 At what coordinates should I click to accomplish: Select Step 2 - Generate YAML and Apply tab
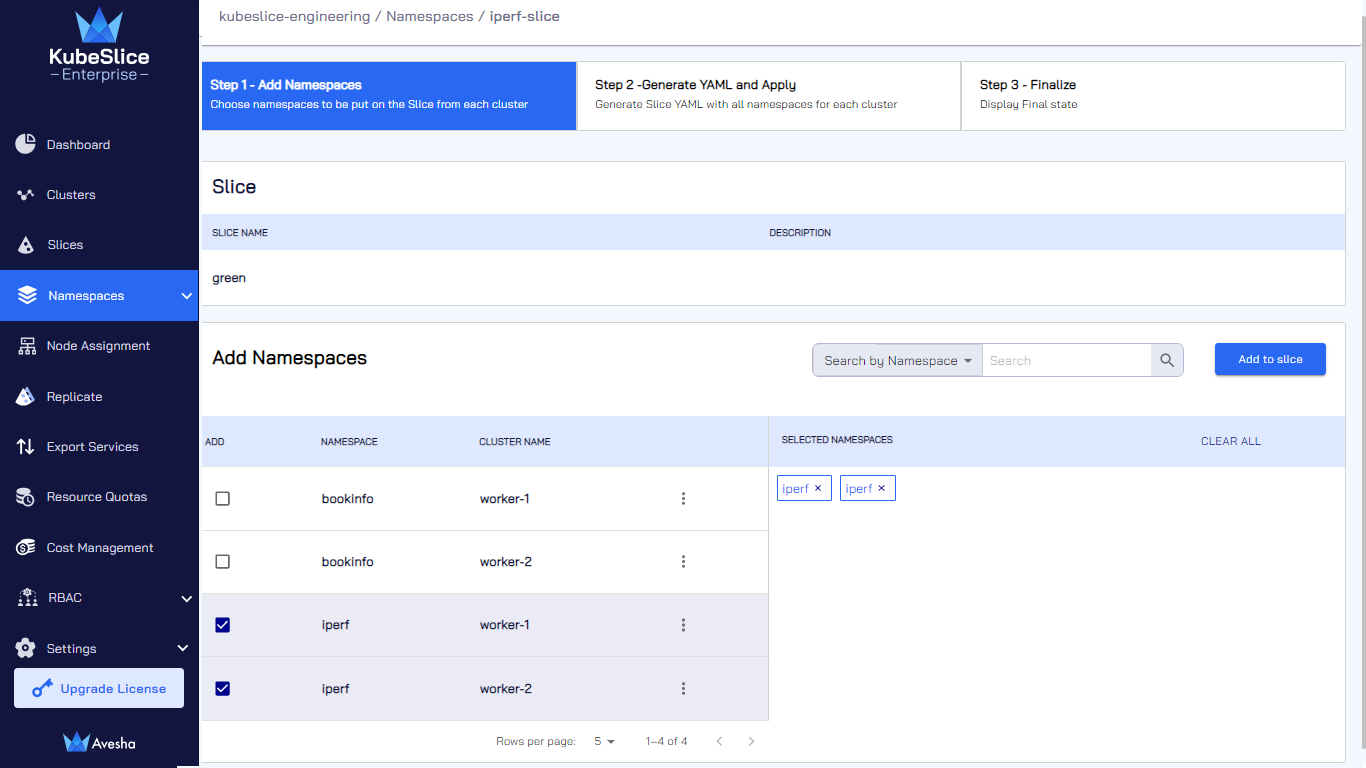click(x=769, y=96)
